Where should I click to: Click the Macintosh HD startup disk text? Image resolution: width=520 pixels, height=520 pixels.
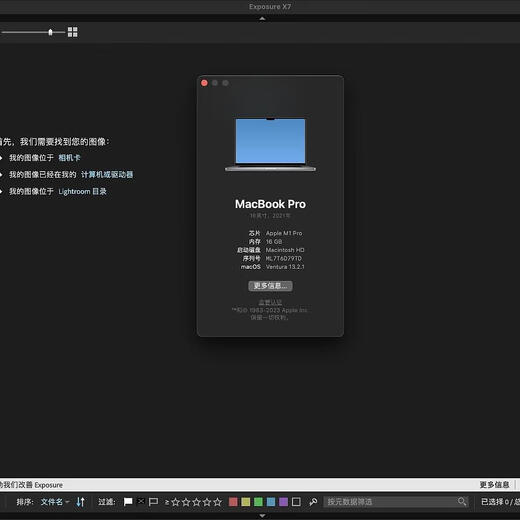tap(285, 250)
